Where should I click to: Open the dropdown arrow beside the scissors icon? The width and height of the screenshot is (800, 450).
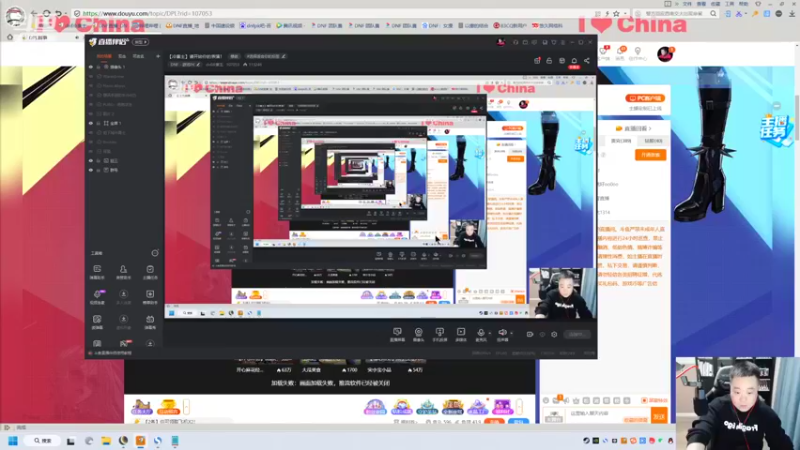pos(746,14)
